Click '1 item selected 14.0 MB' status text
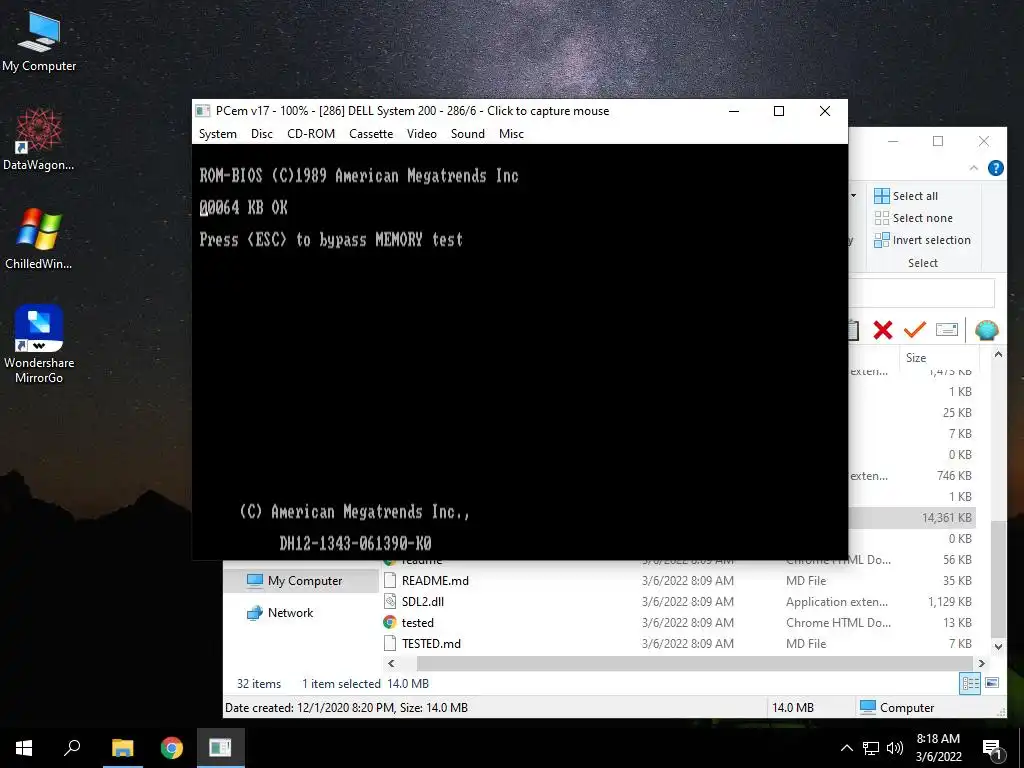The height and width of the screenshot is (768, 1024). point(365,684)
